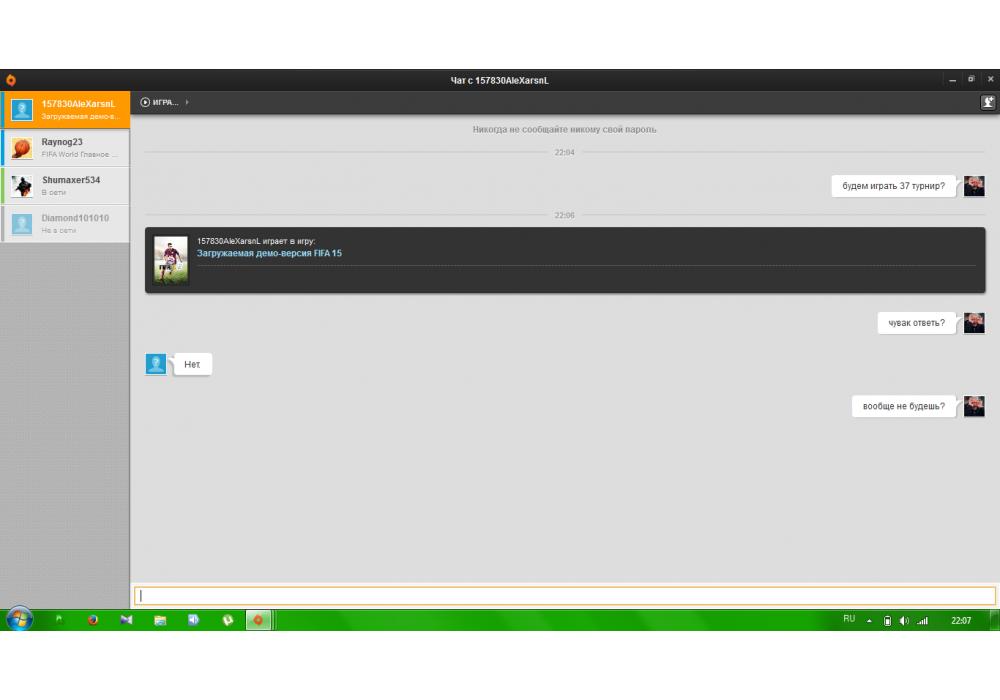Maximize or restore the chat window
Screen dimensions: 1000x700
coord(971,79)
